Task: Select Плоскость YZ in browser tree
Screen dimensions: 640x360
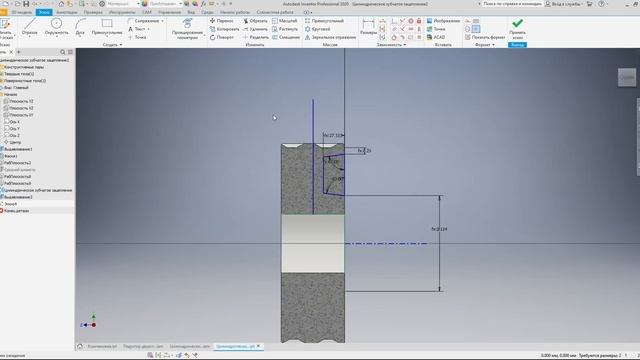Action: tap(18, 101)
